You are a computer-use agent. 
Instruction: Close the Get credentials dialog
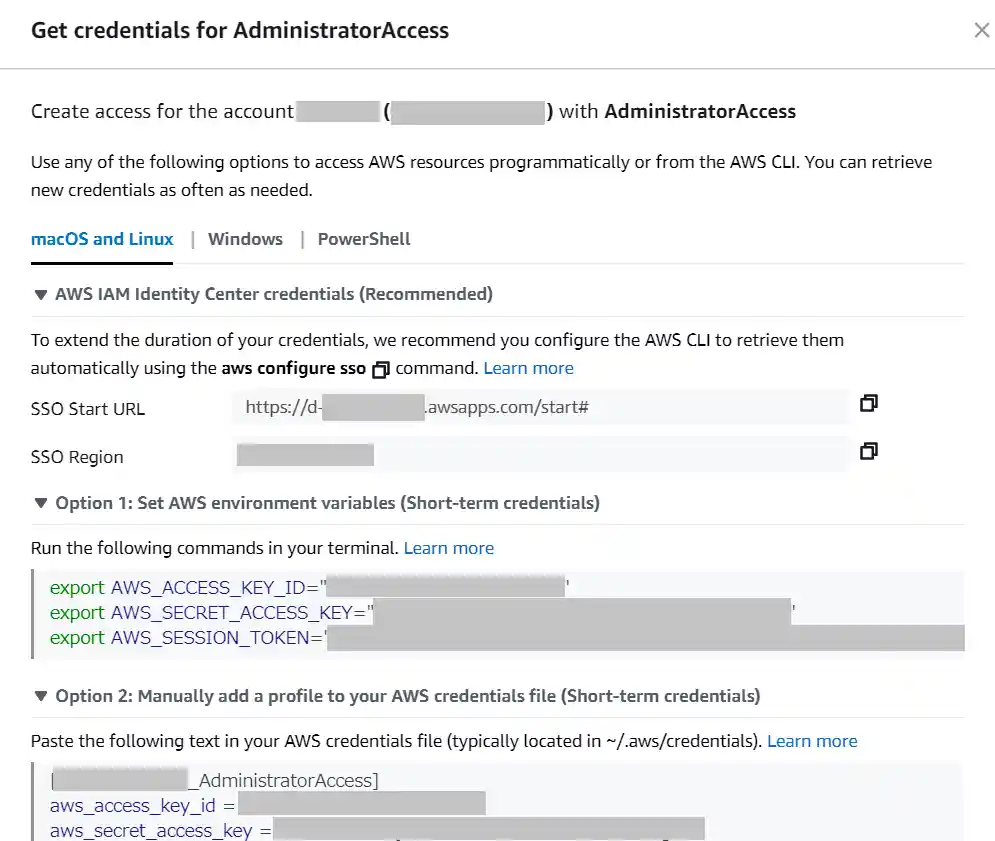click(x=982, y=30)
